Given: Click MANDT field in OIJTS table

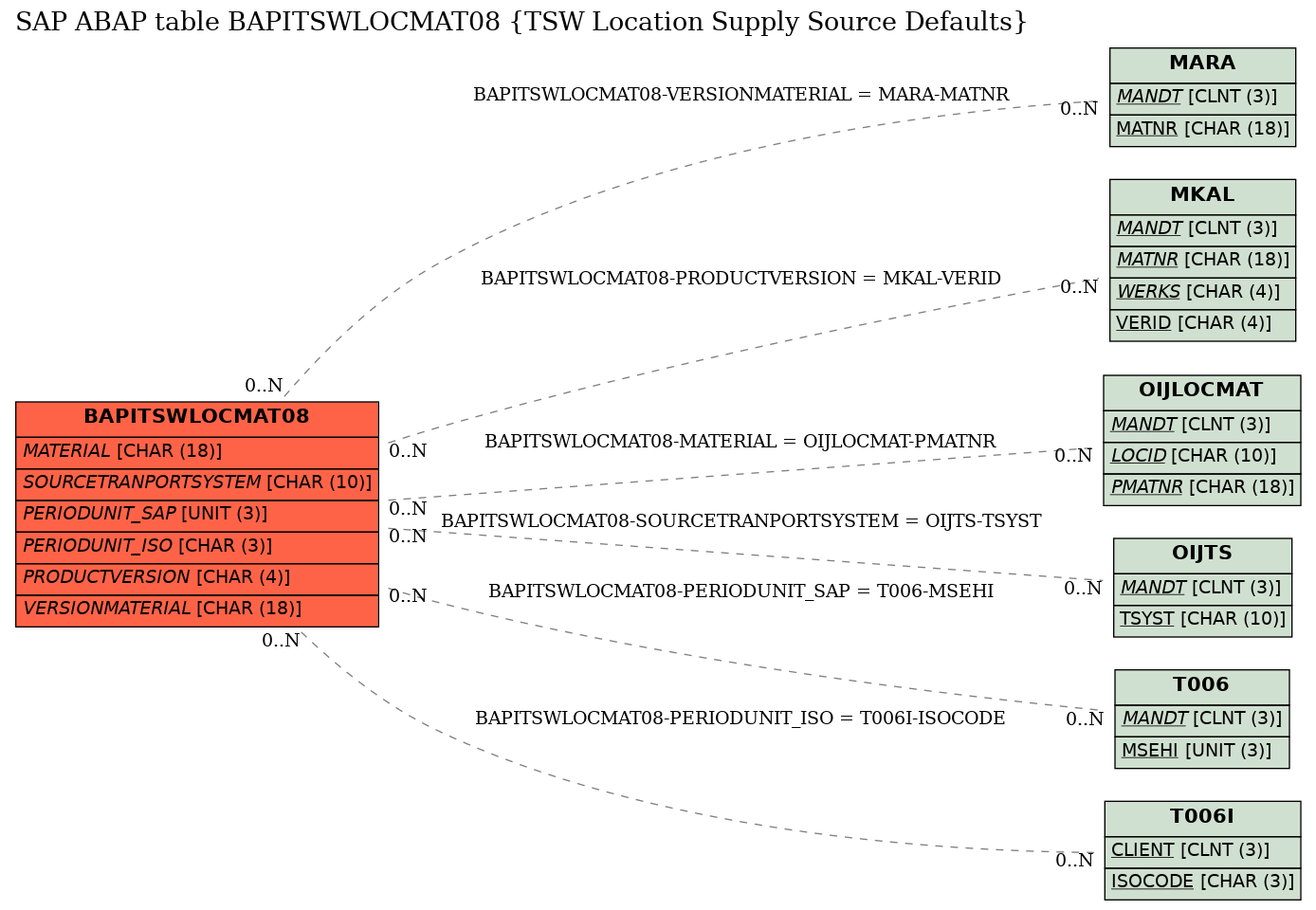Looking at the screenshot, I should (1202, 589).
